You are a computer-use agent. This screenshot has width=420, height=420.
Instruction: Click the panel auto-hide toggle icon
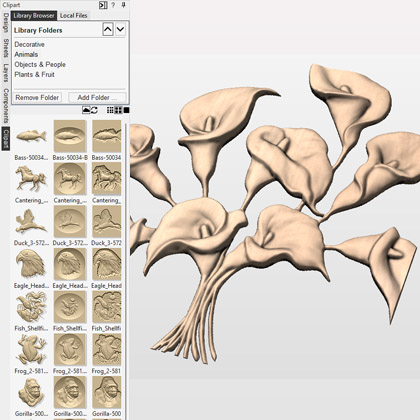(x=103, y=5)
